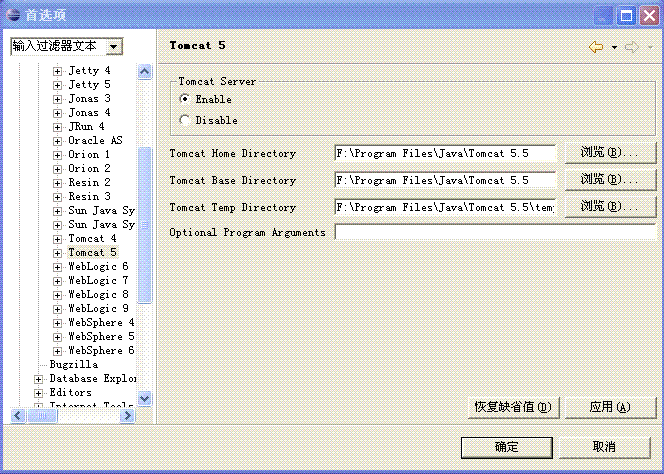Open the forward history dropdown arrow
664x474 pixels.
tap(650, 47)
